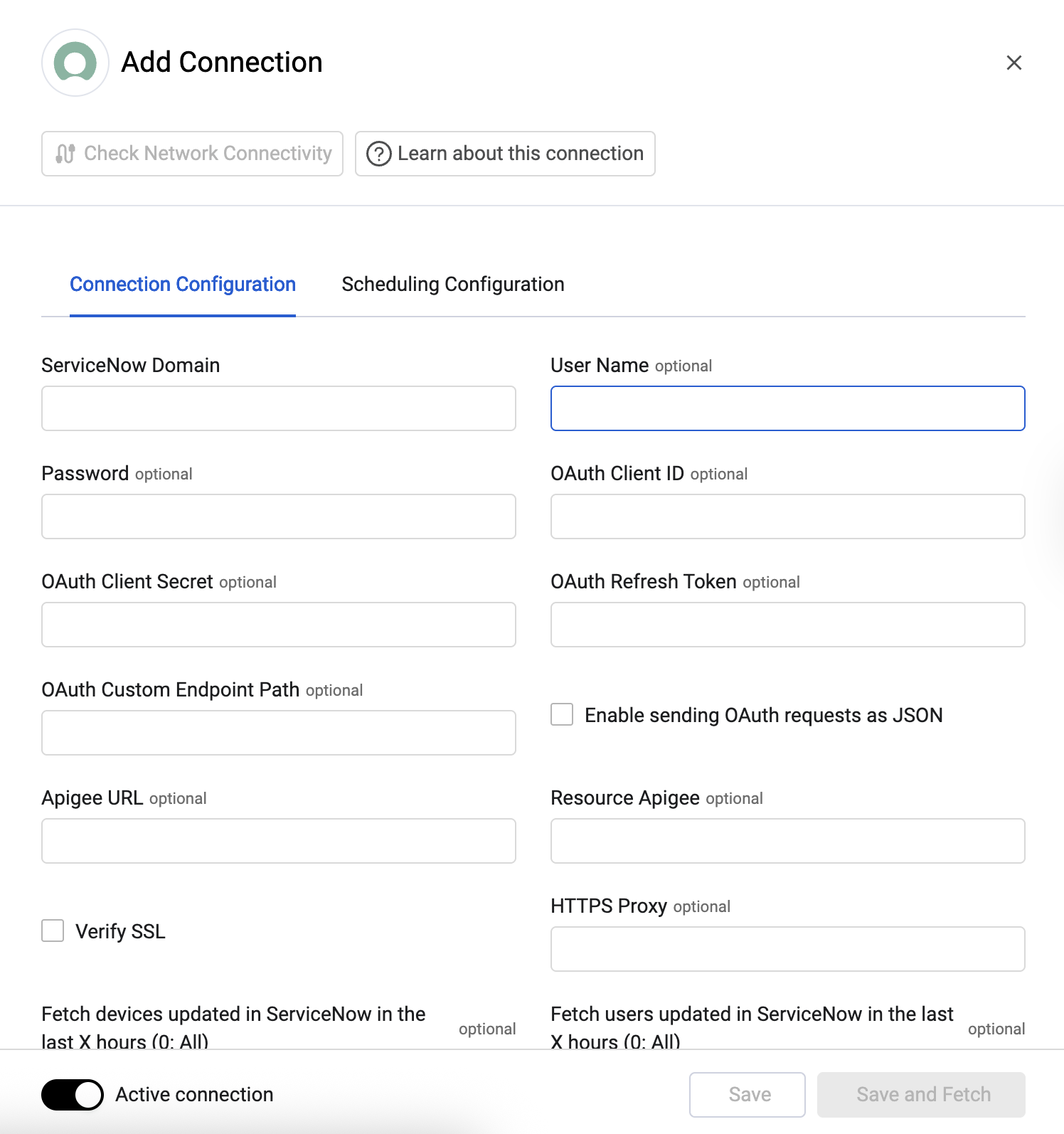
Task: Click the Save and Fetch button
Action: (x=922, y=1095)
